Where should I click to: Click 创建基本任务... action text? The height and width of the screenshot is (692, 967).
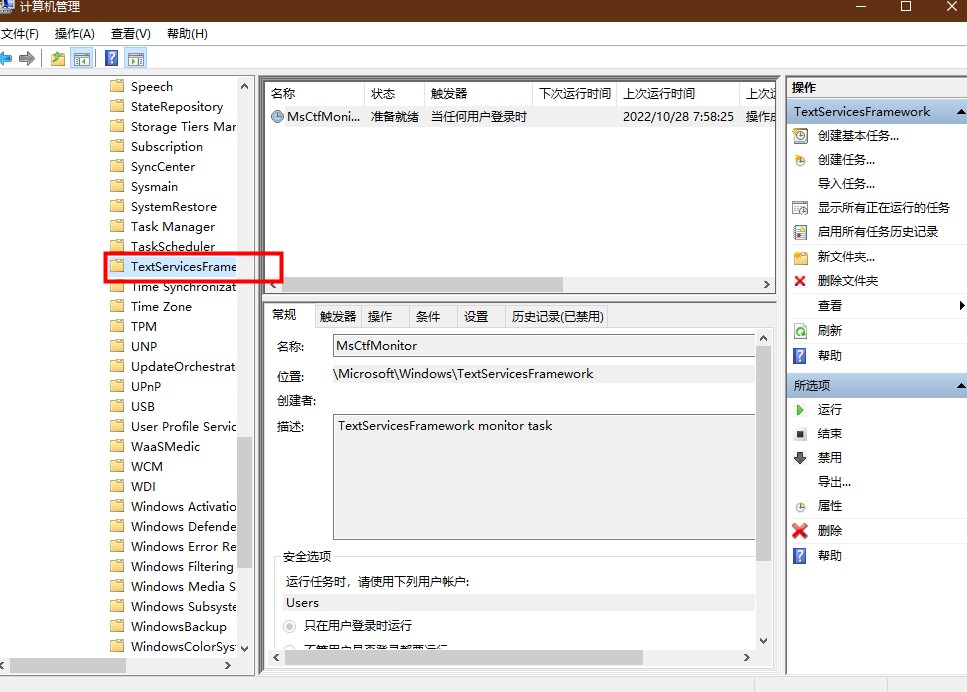[x=858, y=136]
